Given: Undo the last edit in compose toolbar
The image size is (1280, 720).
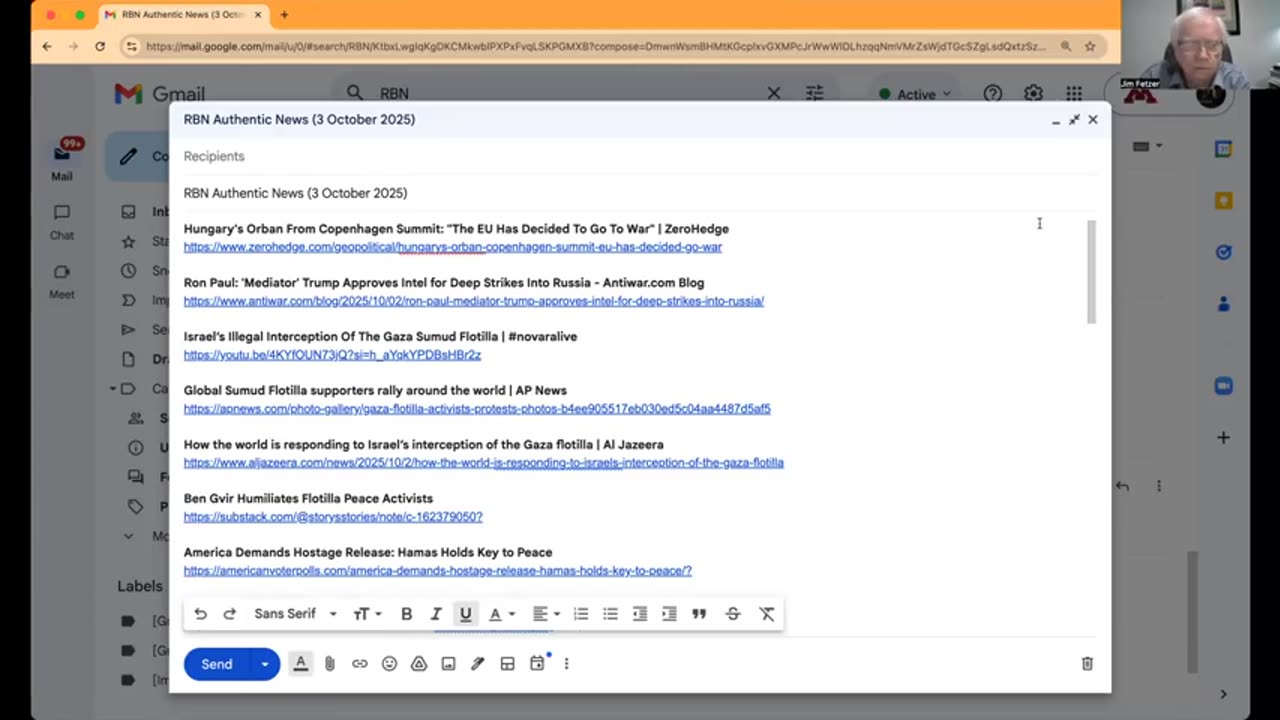Looking at the screenshot, I should click(x=201, y=614).
